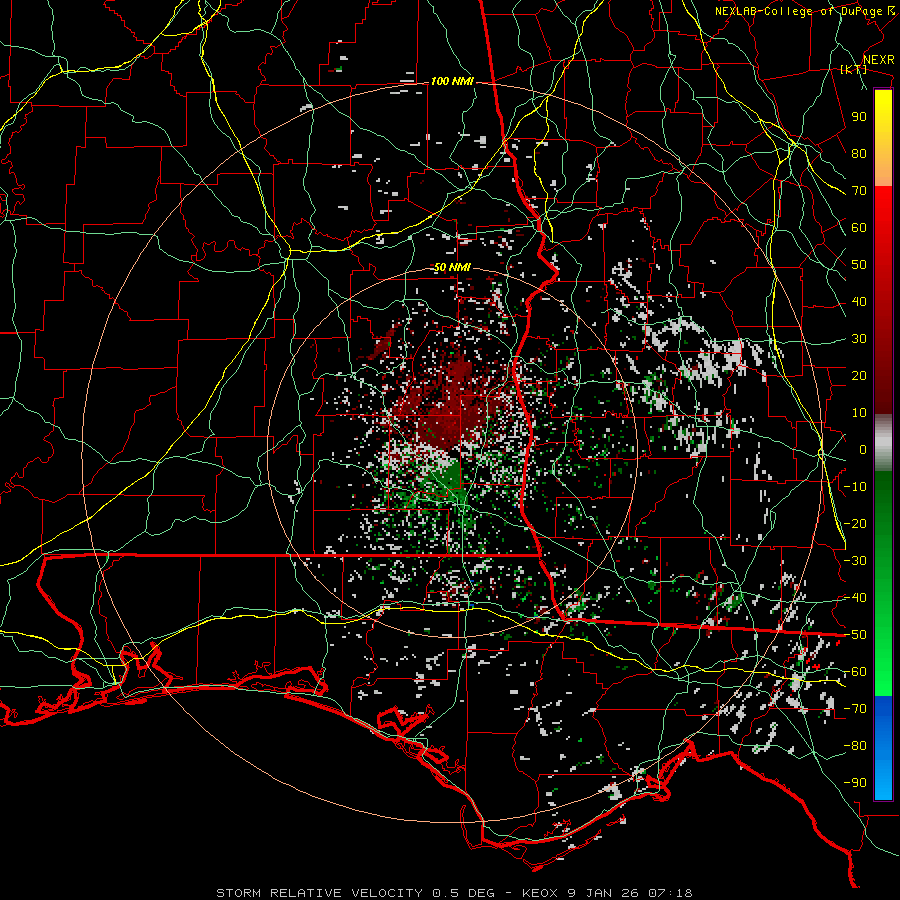The image size is (900, 900).
Task: Click the -70 scale value
Action: [x=855, y=709]
